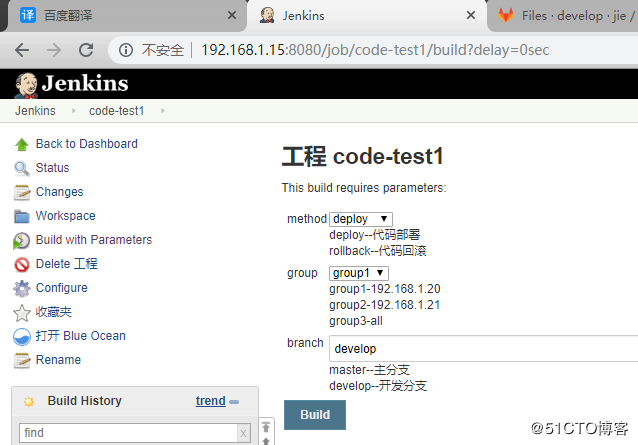Click the Build History heading text
This screenshot has width=638, height=445.
[85, 401]
